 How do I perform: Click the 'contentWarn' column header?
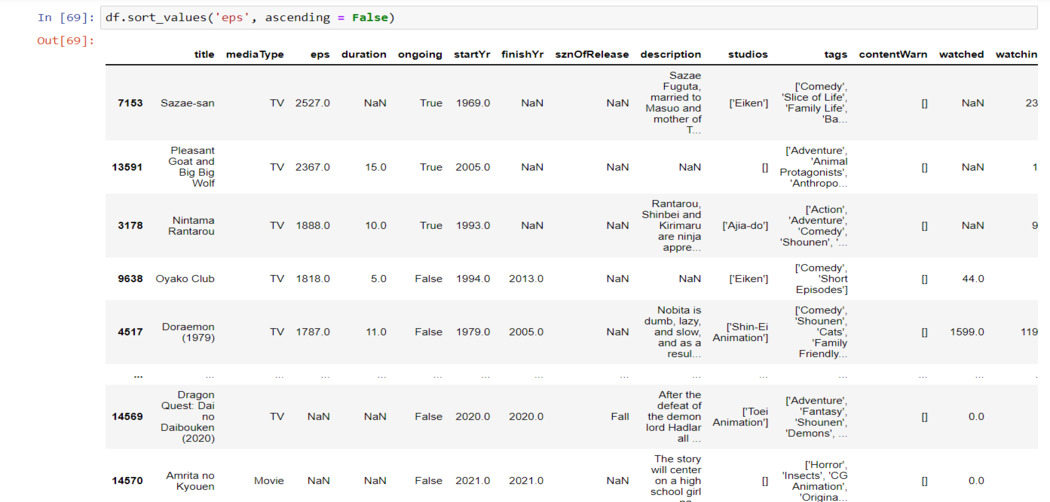tap(893, 55)
